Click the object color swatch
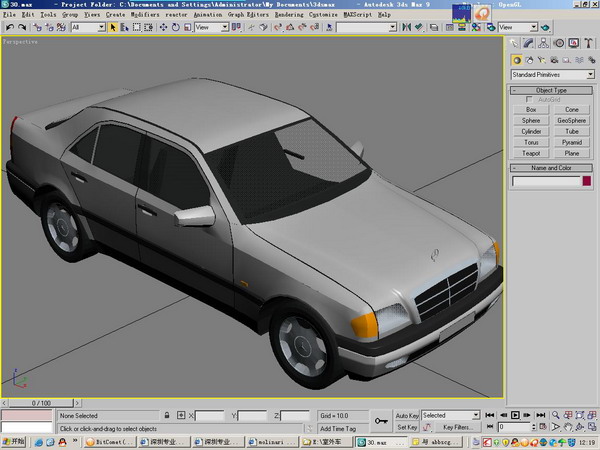Screen dimensions: 600x450 pos(588,181)
